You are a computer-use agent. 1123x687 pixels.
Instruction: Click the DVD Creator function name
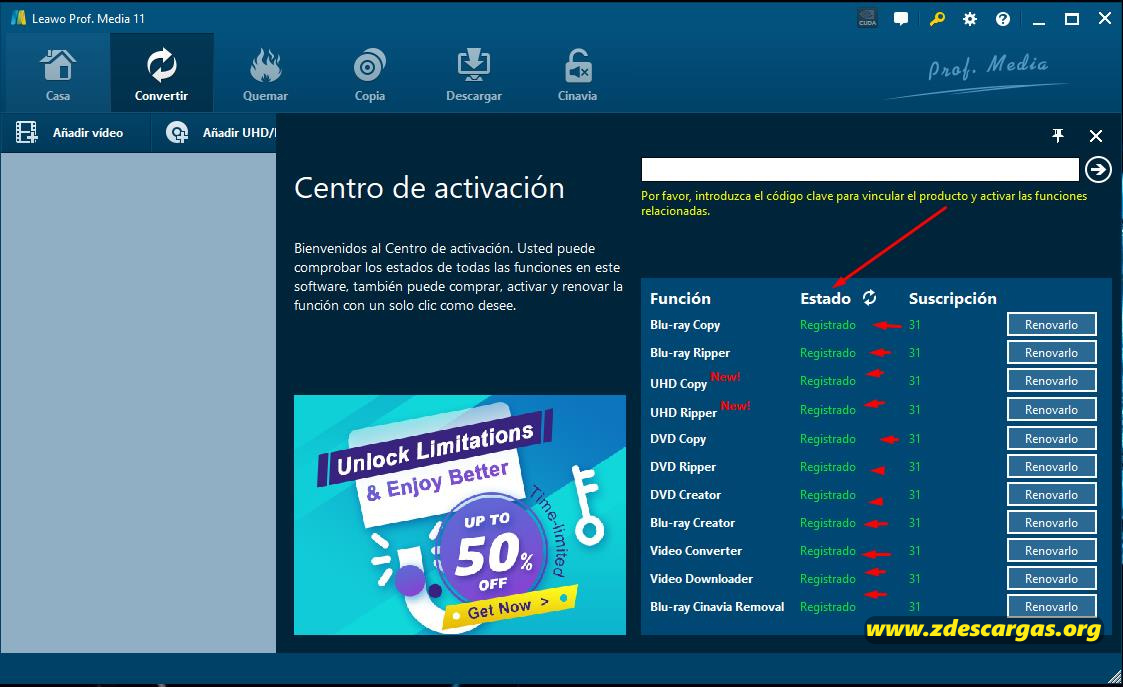coord(685,494)
